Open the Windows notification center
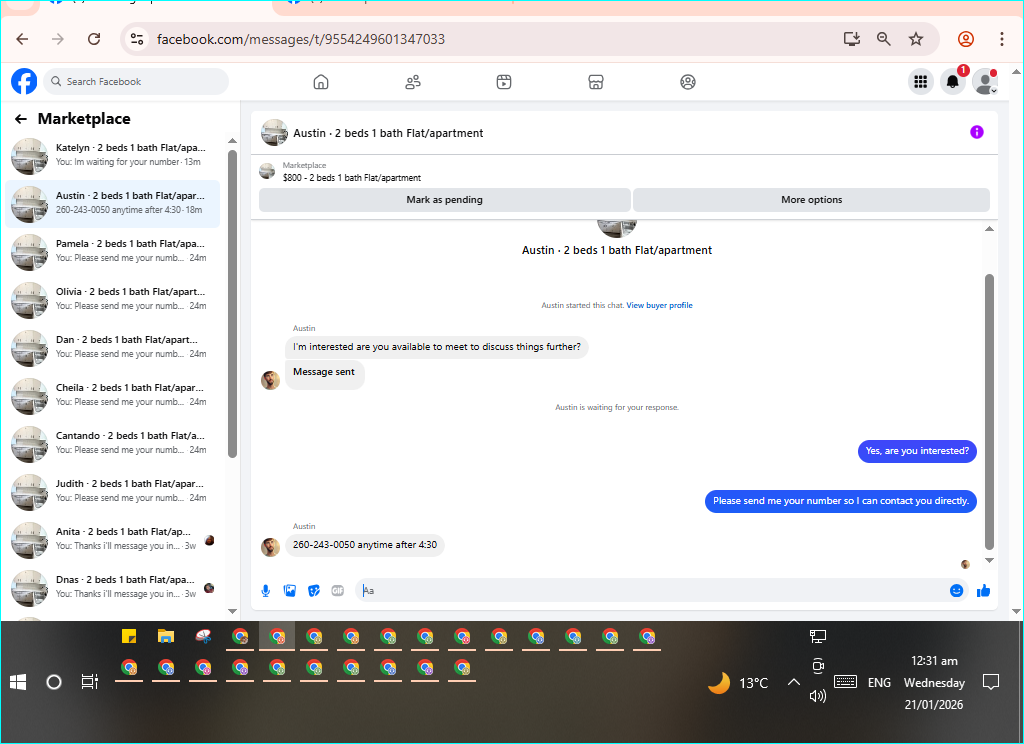The image size is (1024, 744). click(x=991, y=683)
